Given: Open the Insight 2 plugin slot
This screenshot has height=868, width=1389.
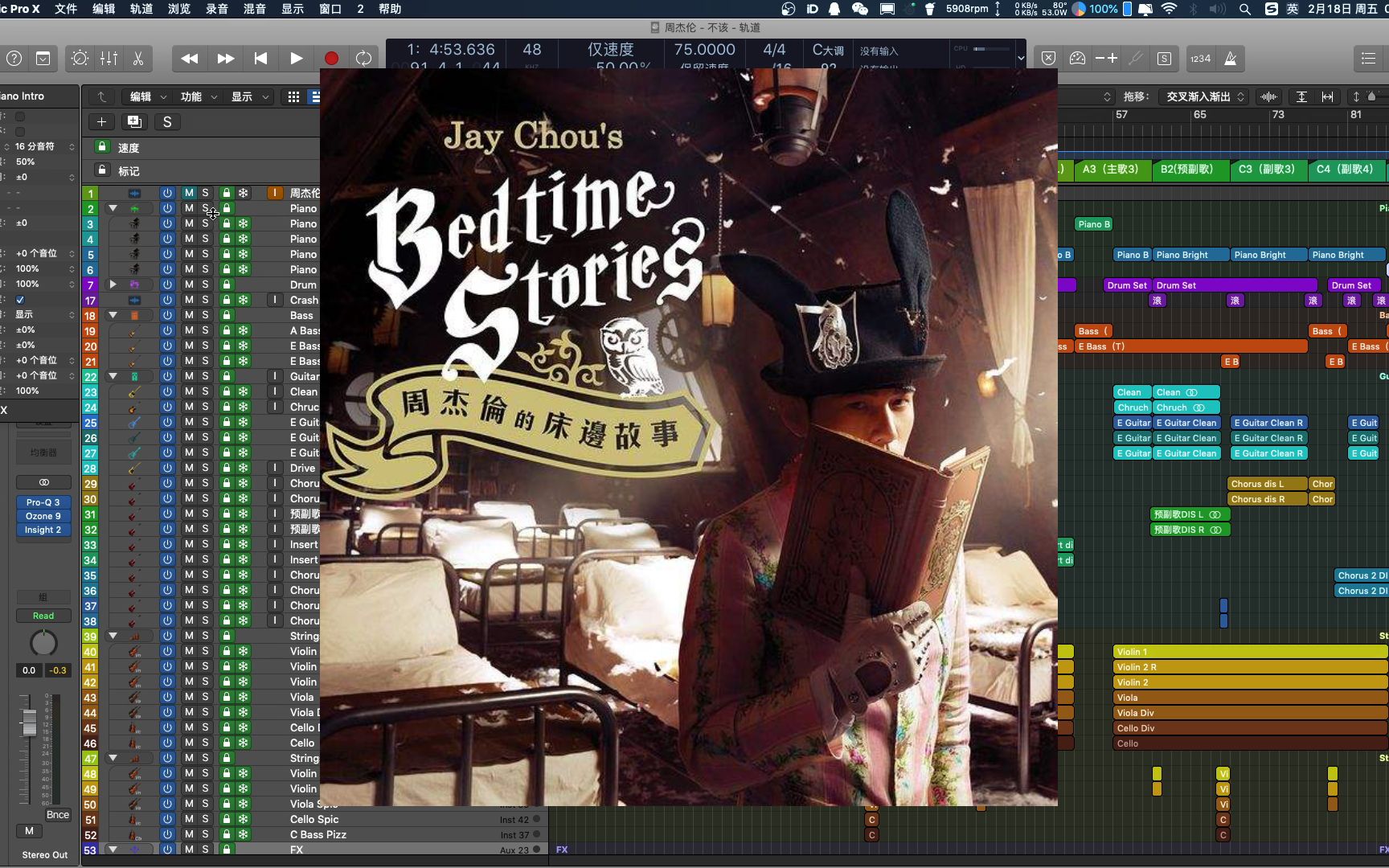Looking at the screenshot, I should [43, 530].
